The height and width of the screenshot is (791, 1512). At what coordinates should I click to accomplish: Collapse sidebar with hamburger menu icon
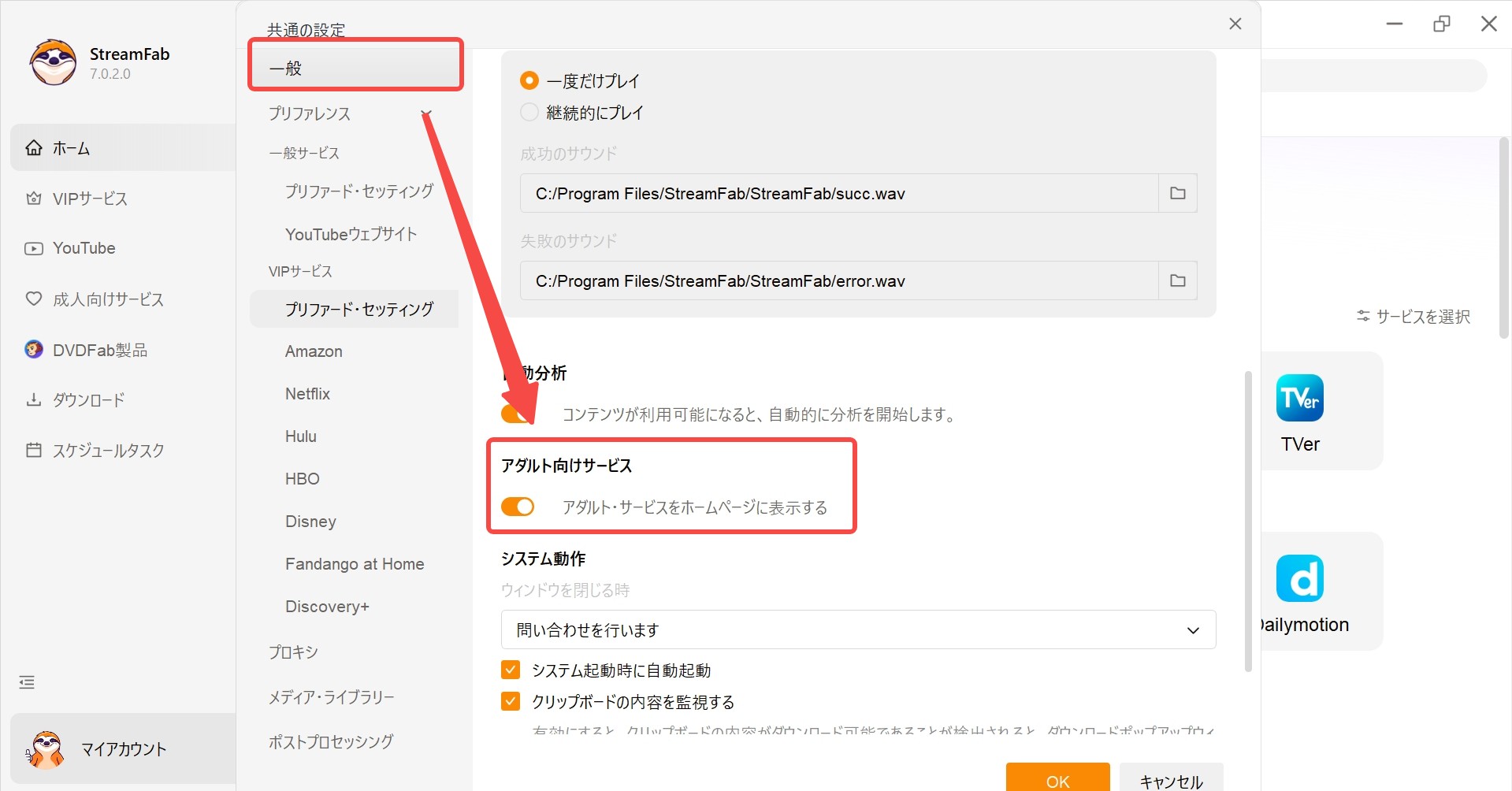(27, 682)
